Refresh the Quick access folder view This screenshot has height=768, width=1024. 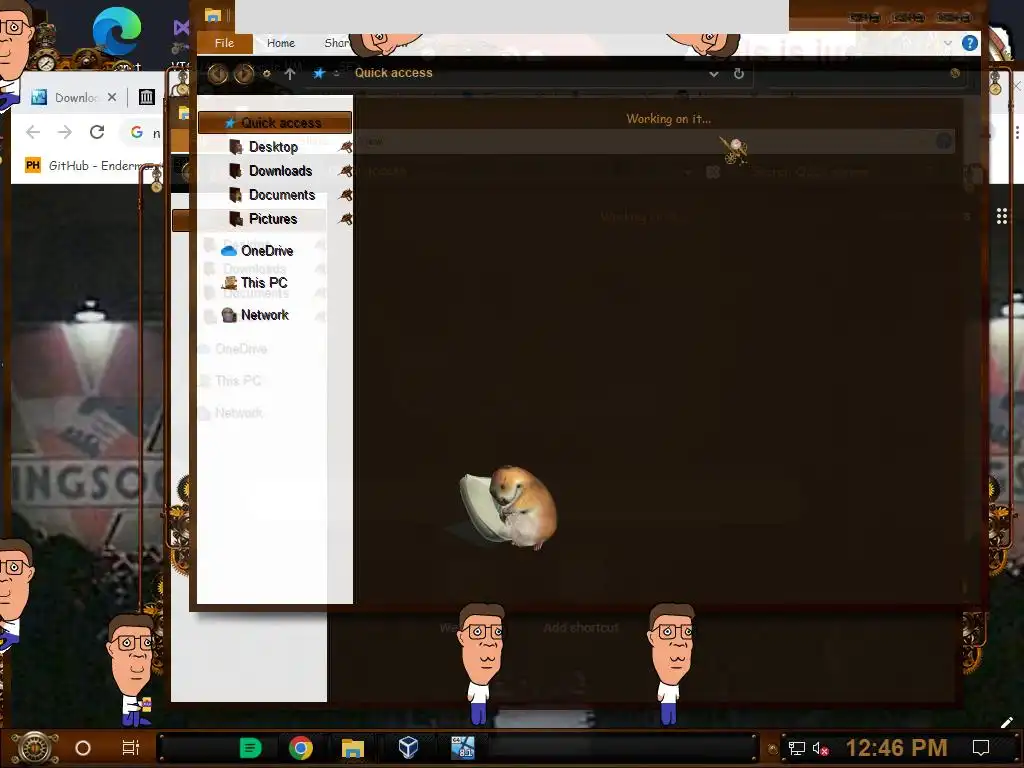pyautogui.click(x=739, y=73)
